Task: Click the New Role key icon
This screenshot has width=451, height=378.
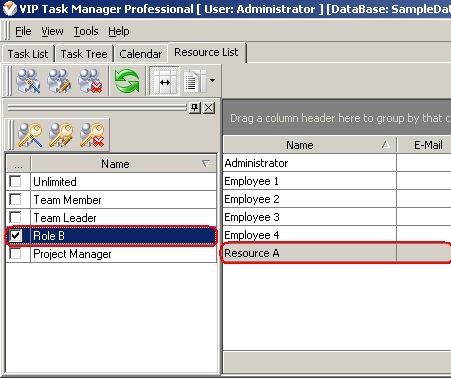Action: (30, 135)
